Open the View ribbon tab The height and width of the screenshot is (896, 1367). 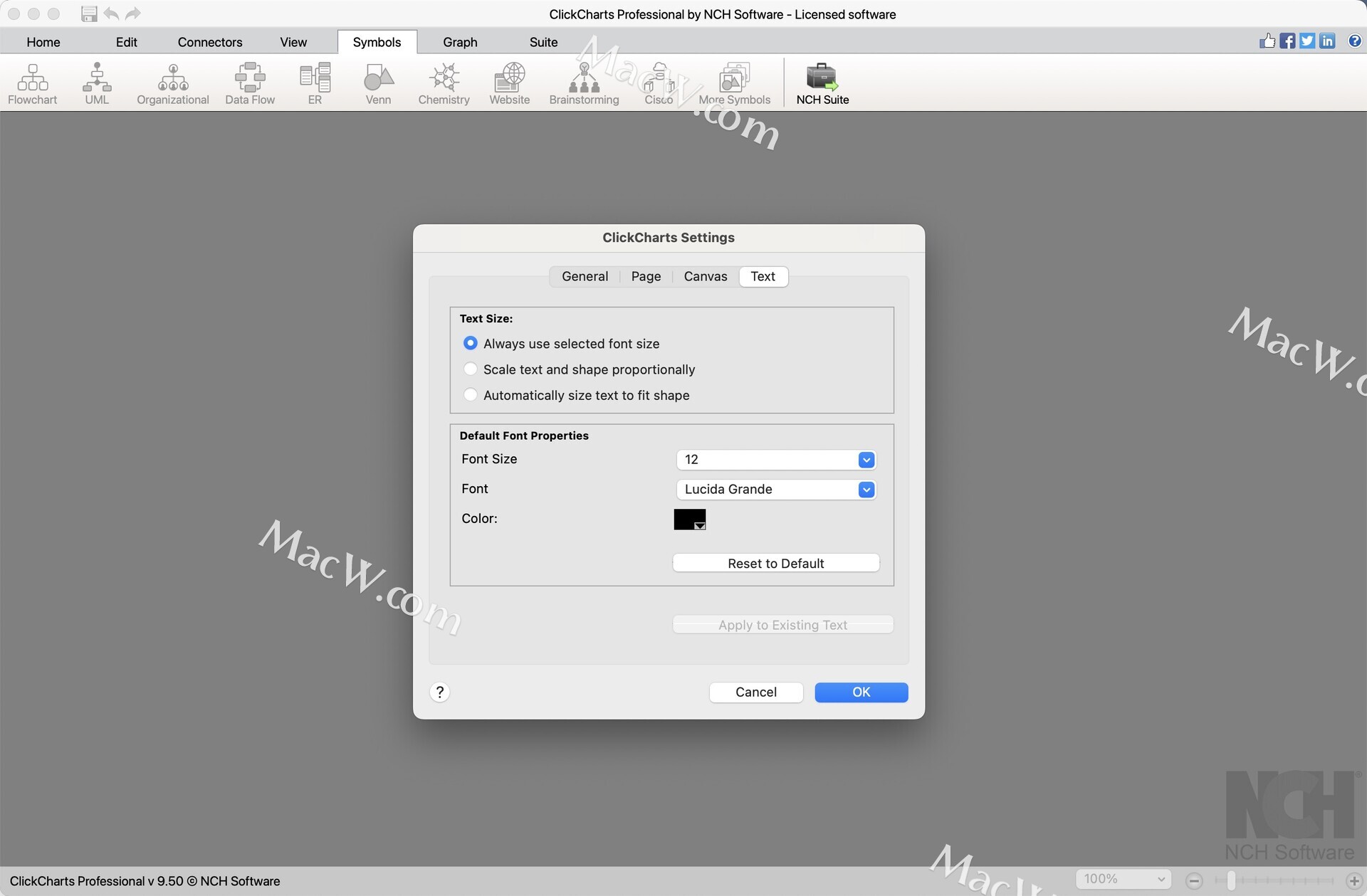[293, 42]
